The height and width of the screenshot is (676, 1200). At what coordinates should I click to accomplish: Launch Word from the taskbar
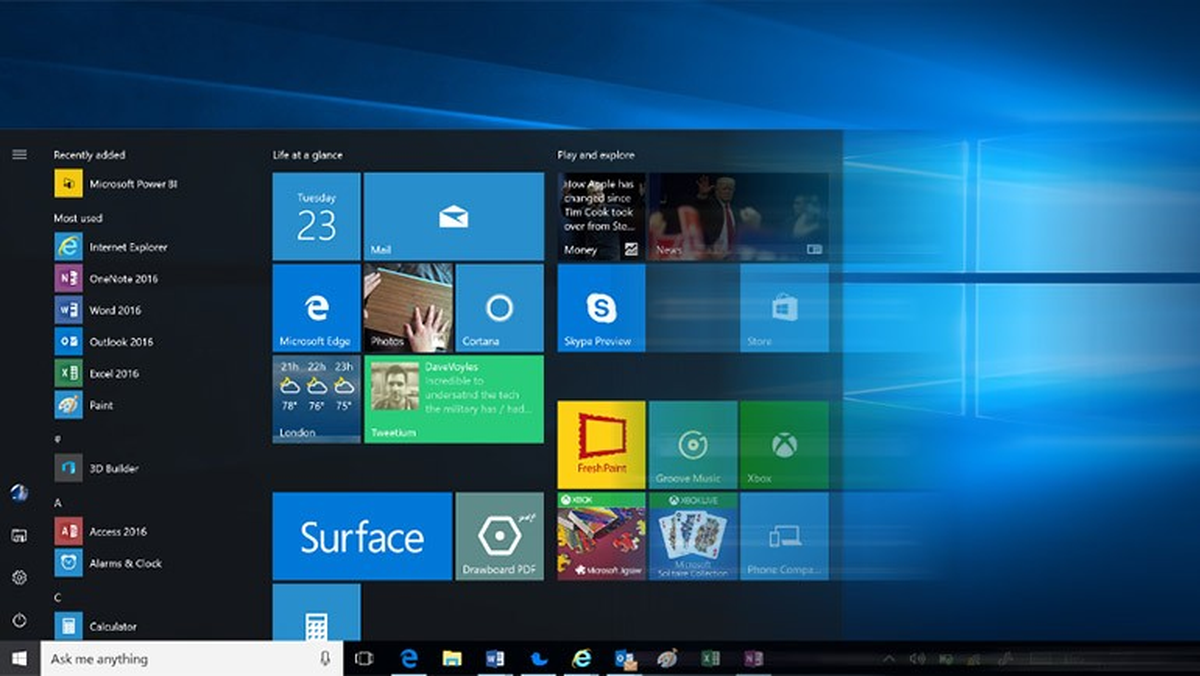point(494,659)
